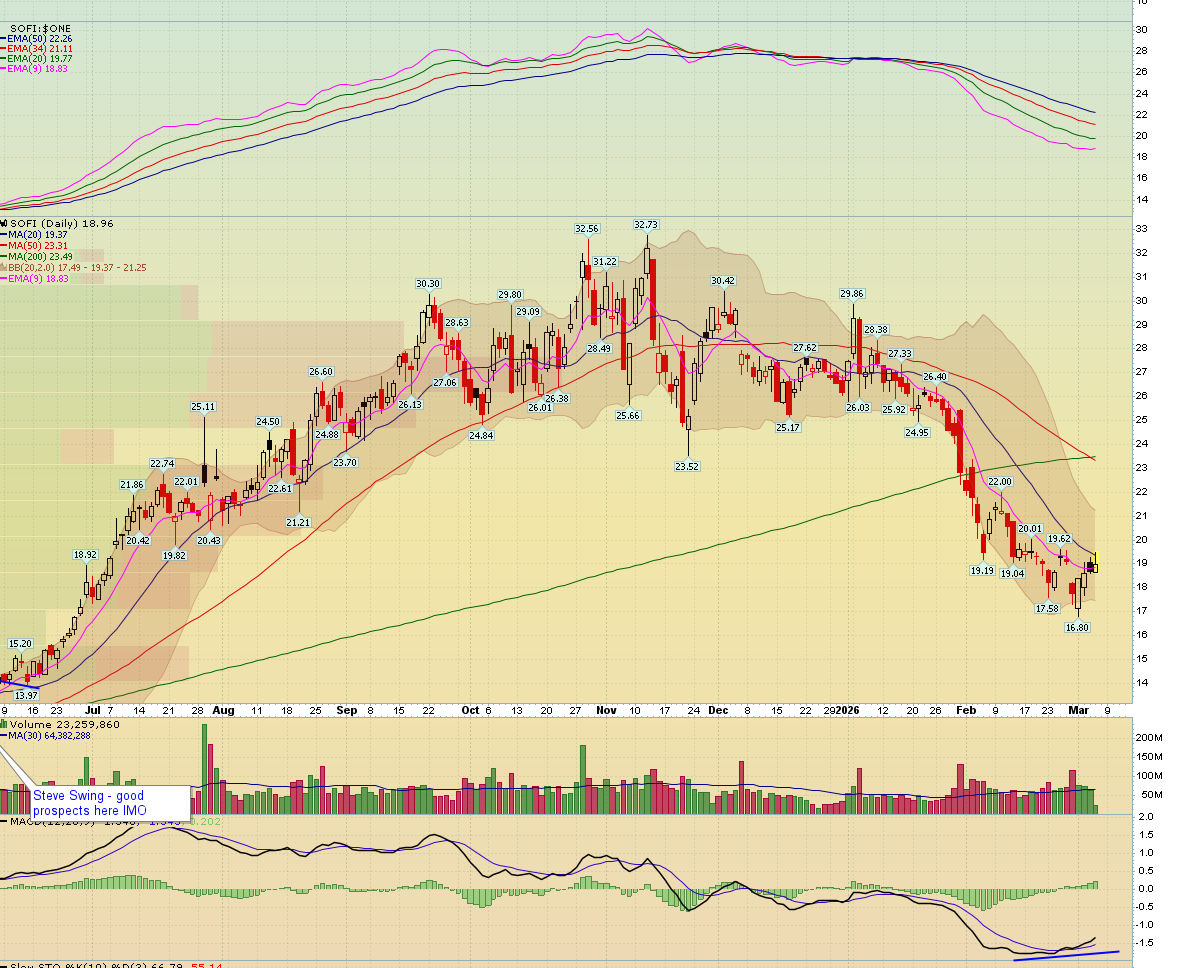Click the 23.52 November low label
The width and height of the screenshot is (1187, 968).
point(687,466)
